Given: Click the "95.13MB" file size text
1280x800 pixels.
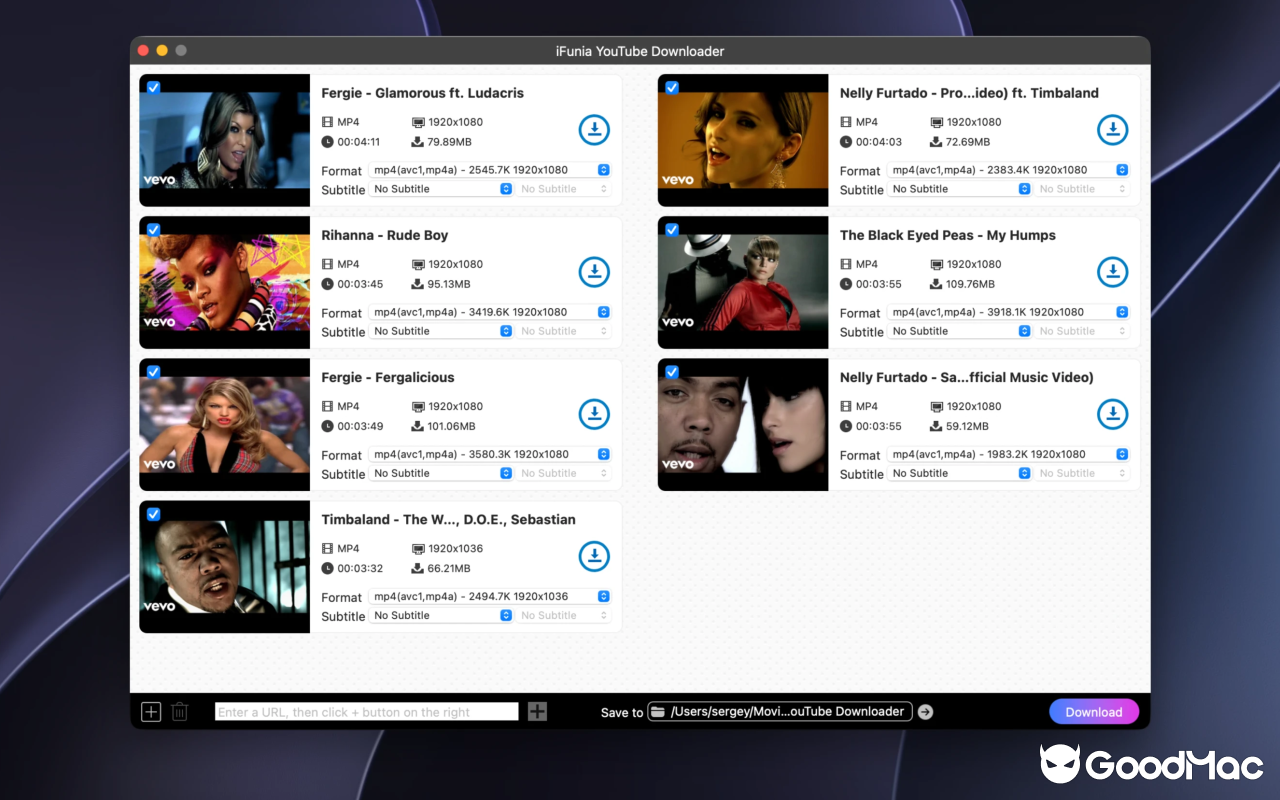Looking at the screenshot, I should click(449, 284).
